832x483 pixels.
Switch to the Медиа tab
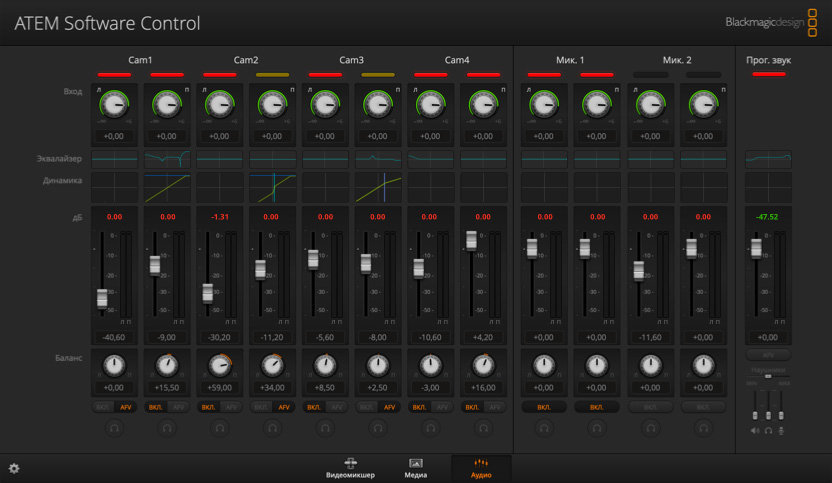[416, 468]
